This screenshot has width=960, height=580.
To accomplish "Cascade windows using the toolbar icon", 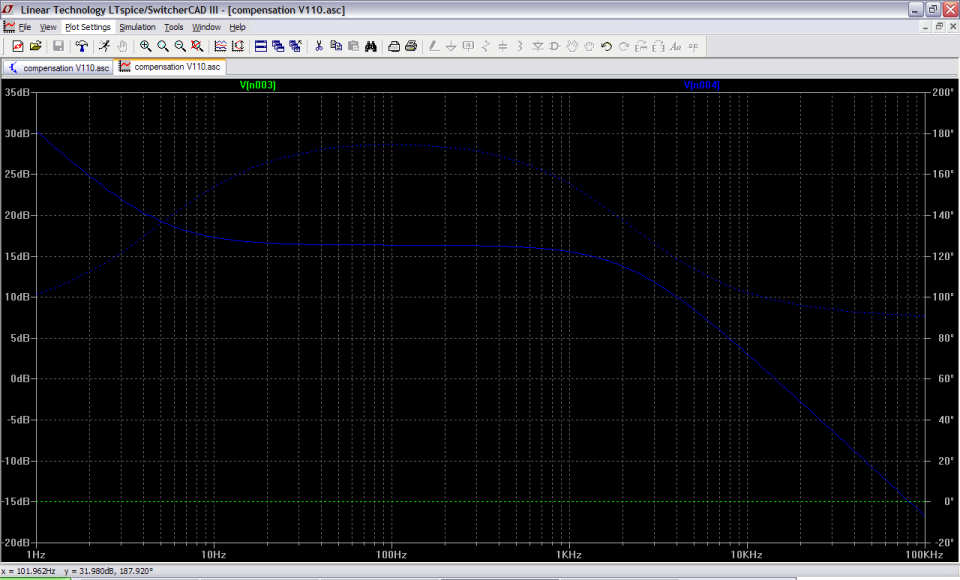I will tap(278, 46).
